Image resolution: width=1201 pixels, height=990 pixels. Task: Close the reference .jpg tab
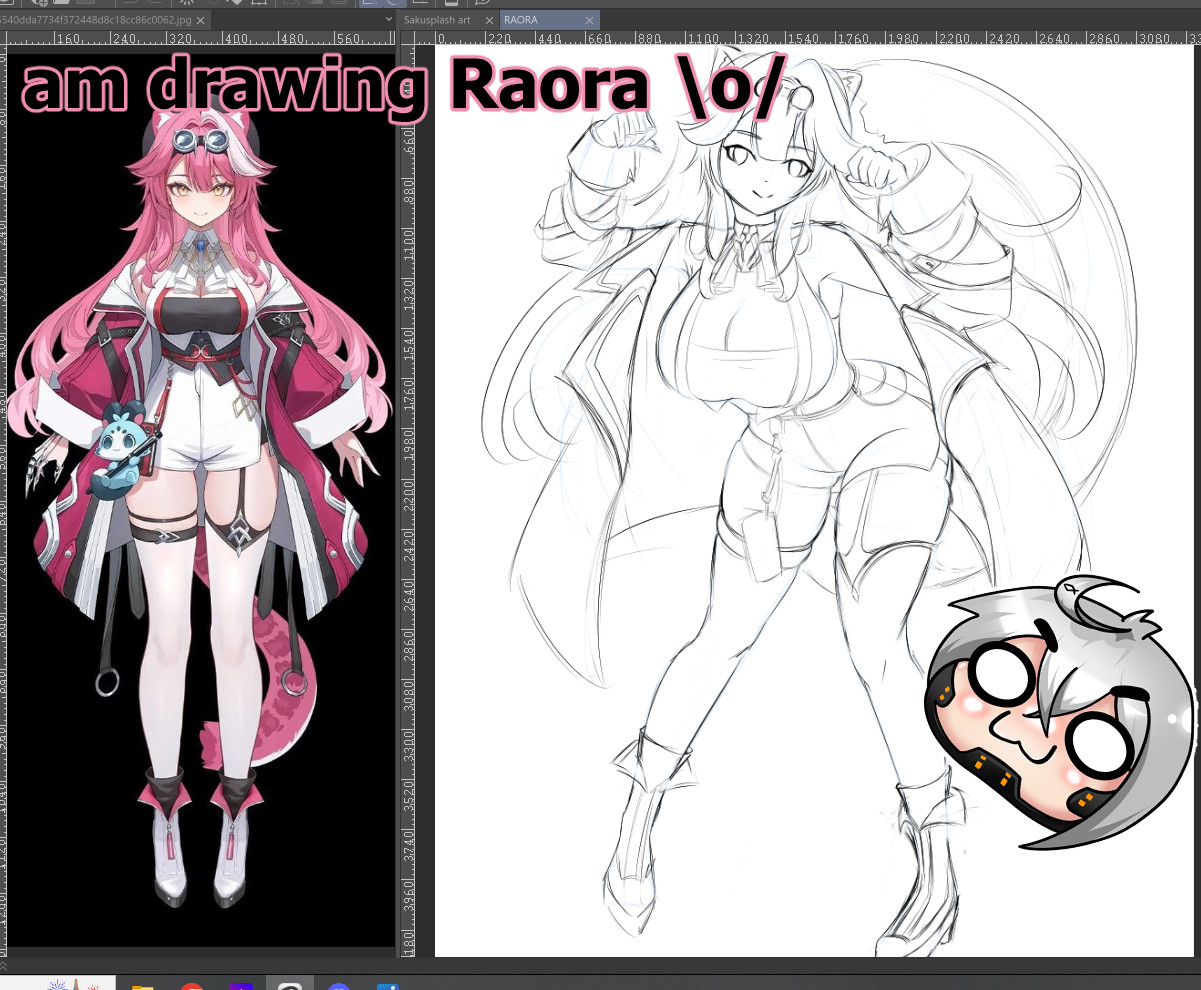pyautogui.click(x=200, y=20)
